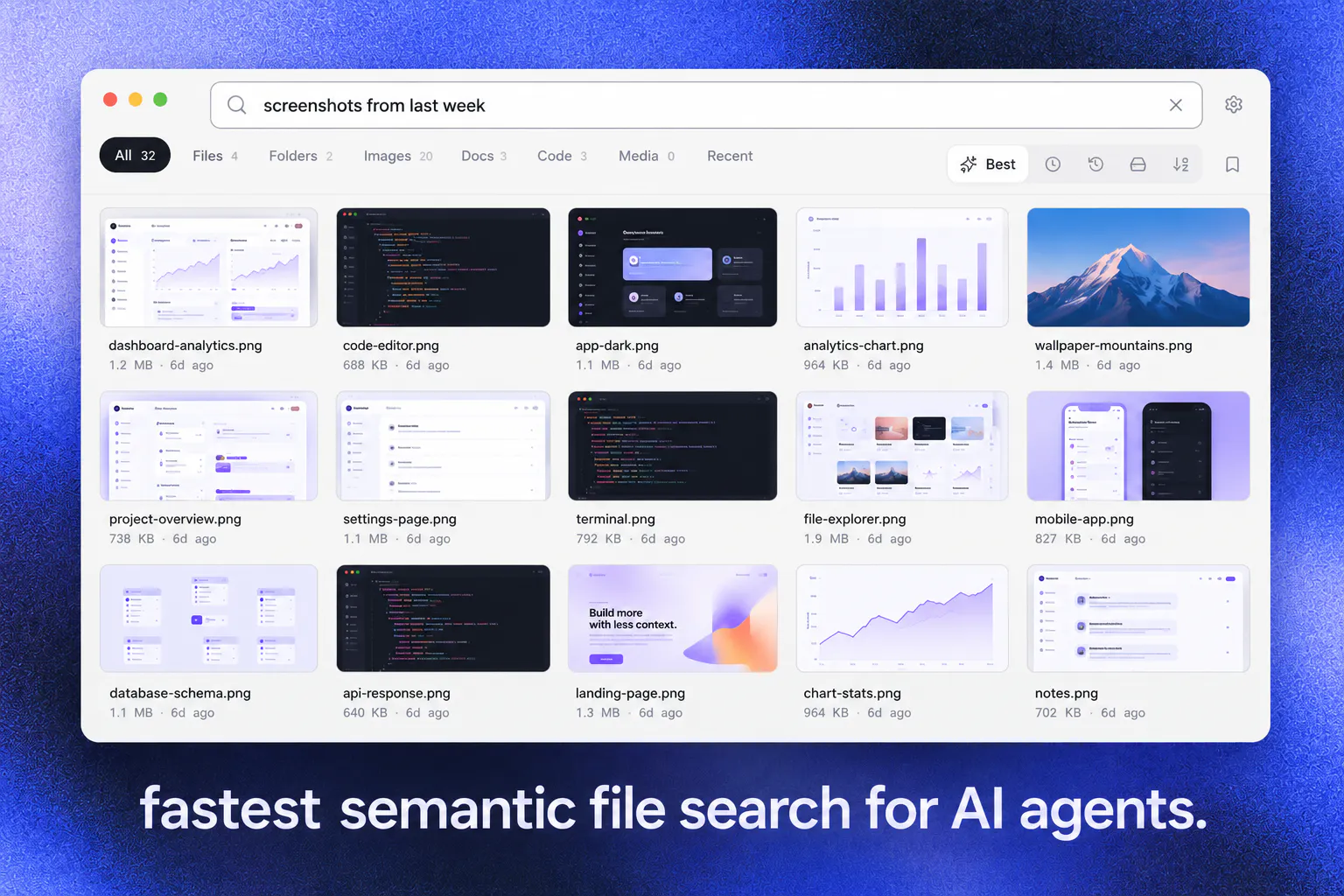This screenshot has height=896, width=1344.
Task: Click into the search input field
Action: [706, 105]
